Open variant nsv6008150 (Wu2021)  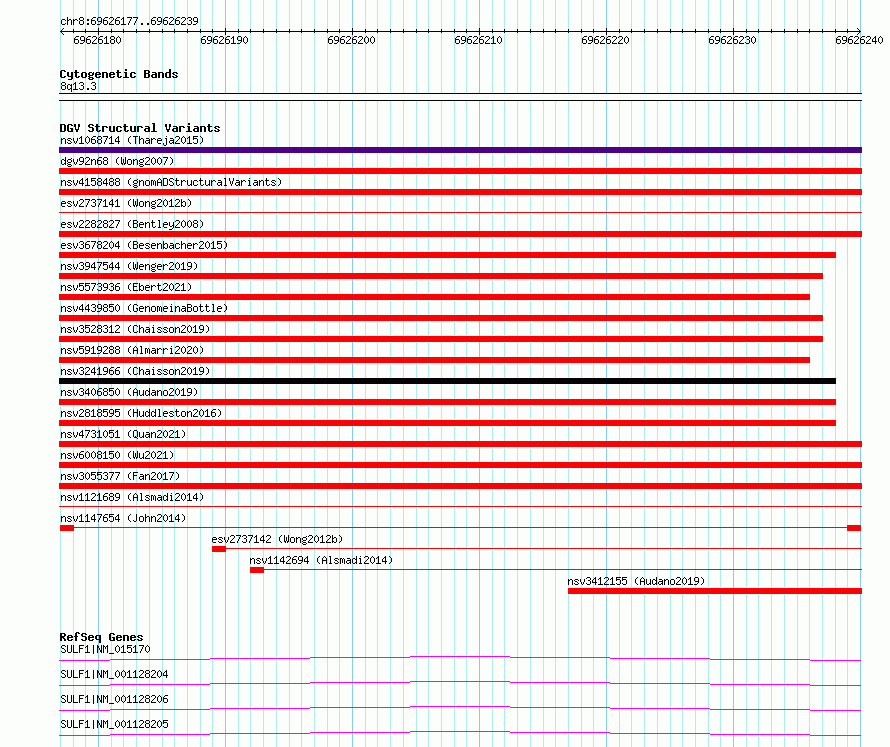117,455
